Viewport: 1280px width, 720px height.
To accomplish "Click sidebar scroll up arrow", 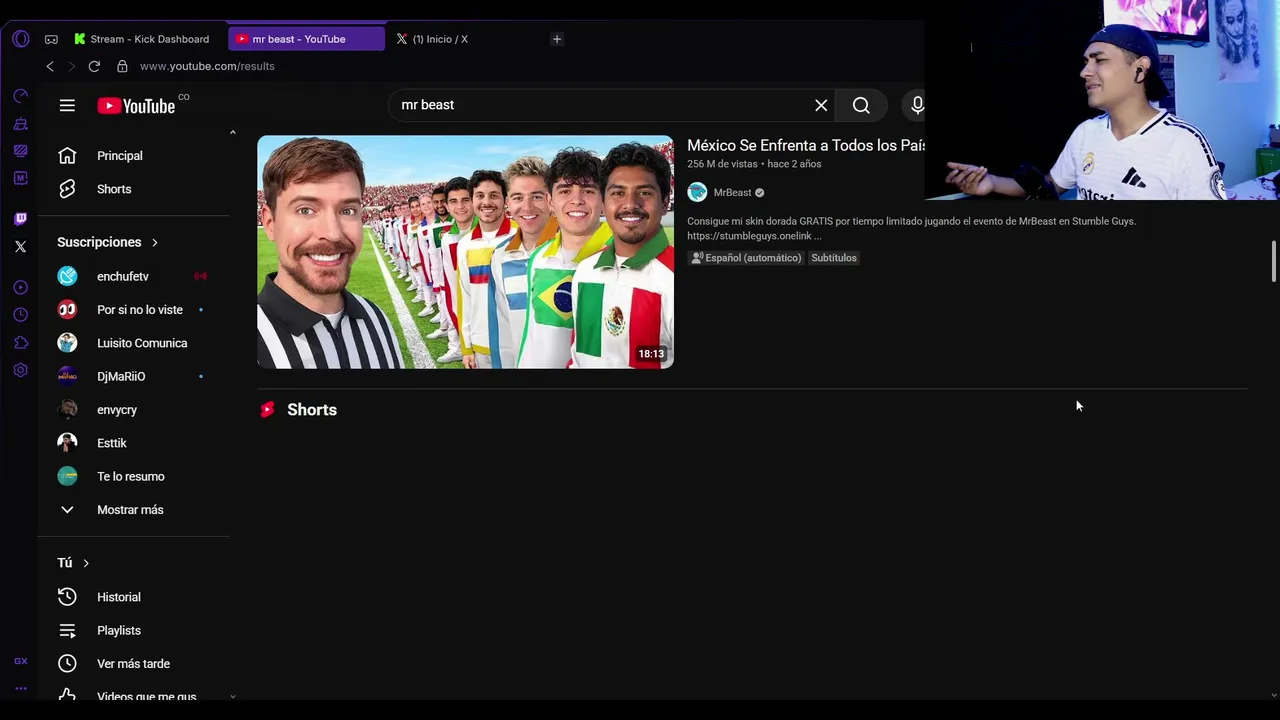I will [x=233, y=132].
